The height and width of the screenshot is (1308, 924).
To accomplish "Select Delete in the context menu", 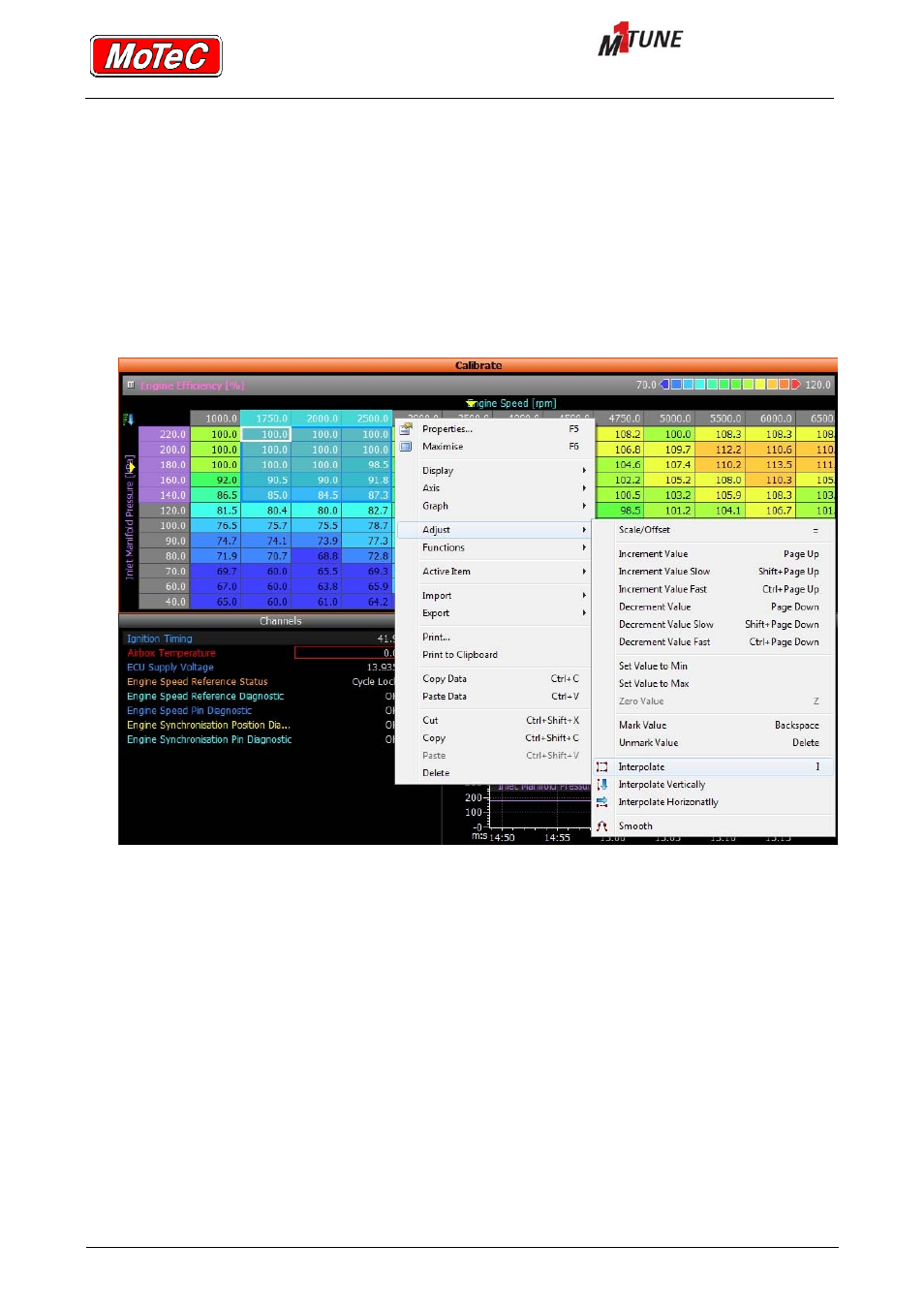I will tap(494, 773).
